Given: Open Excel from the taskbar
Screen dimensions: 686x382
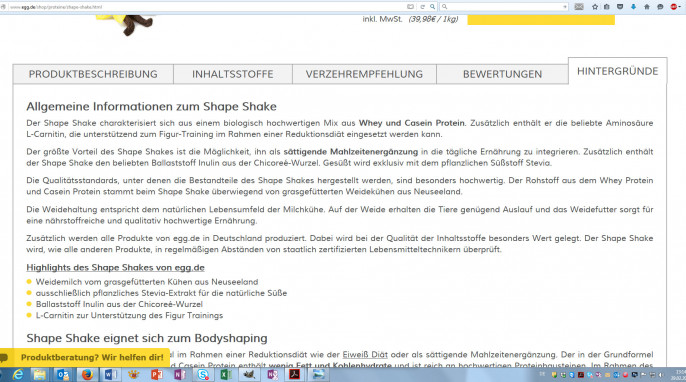Looking at the screenshot, I should (226, 375).
